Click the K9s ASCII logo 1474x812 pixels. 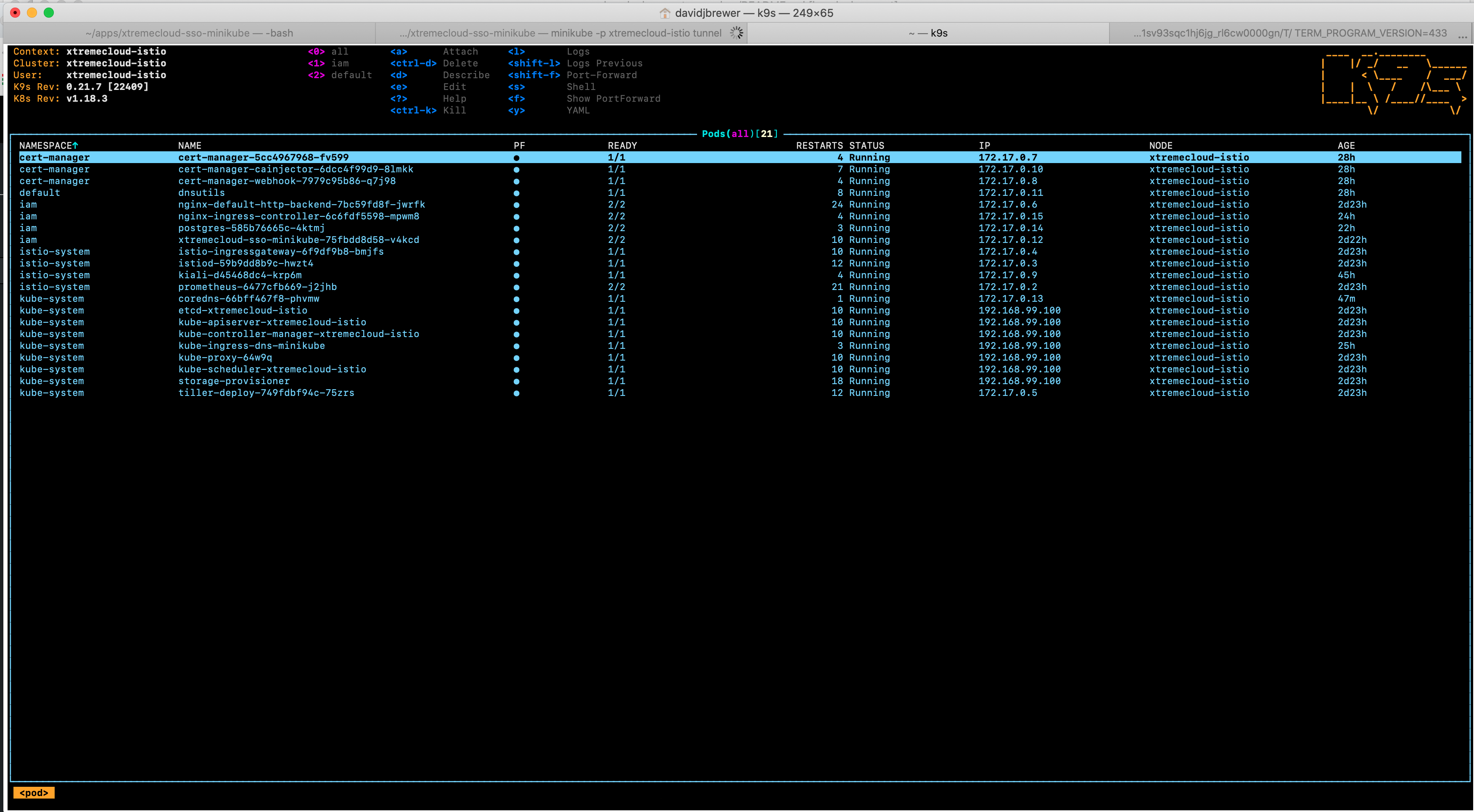pyautogui.click(x=1393, y=84)
